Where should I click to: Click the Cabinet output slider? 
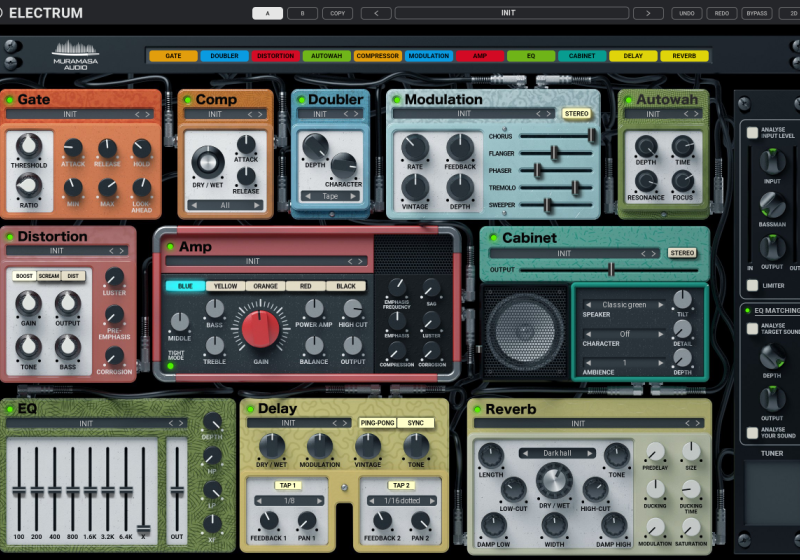pyautogui.click(x=610, y=269)
